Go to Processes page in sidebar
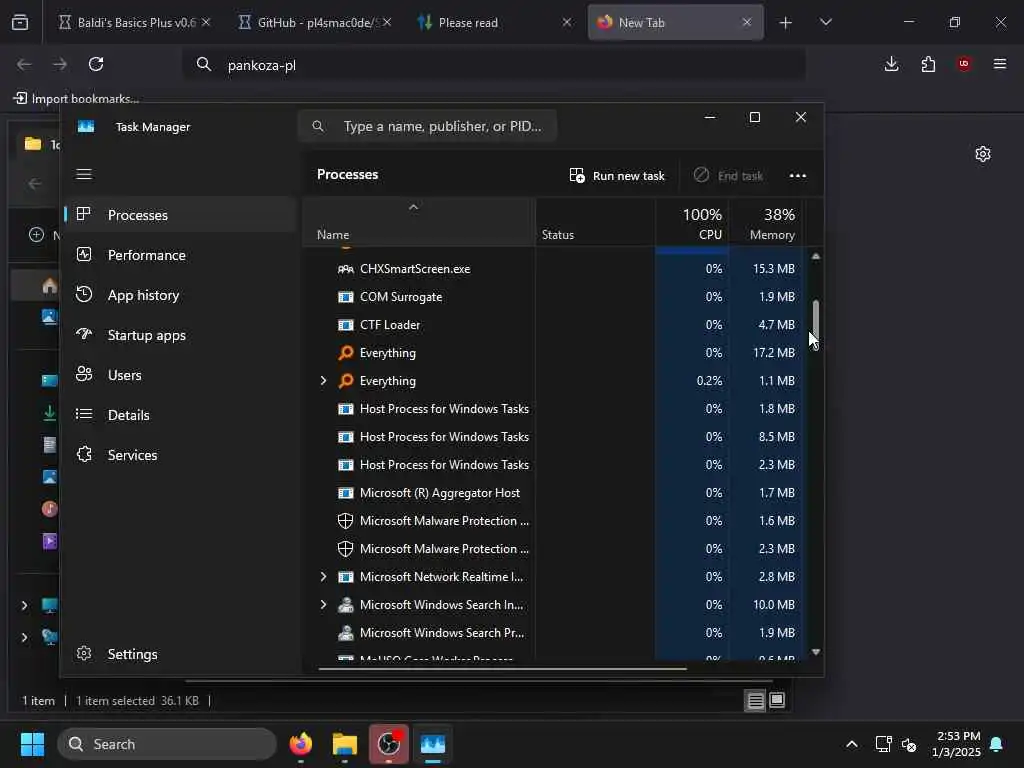 tap(180, 215)
